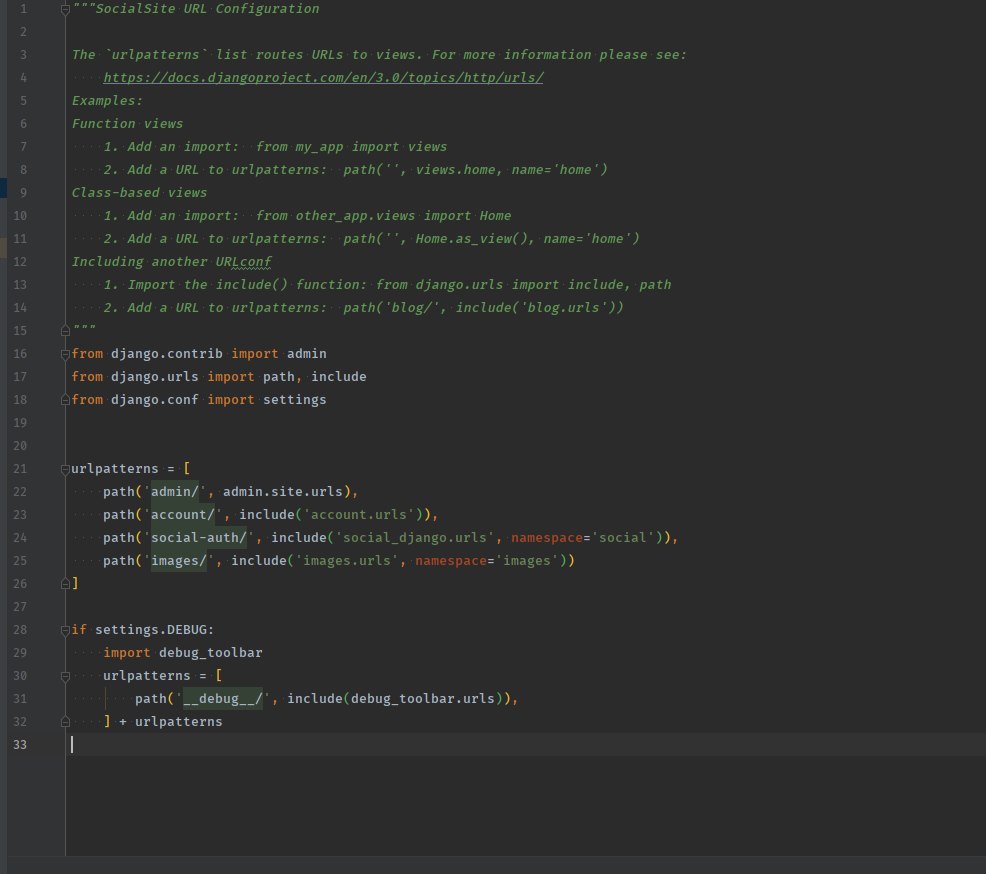Click 'settings.DEBUG' on line 28
This screenshot has height=874, width=986.
pos(151,629)
